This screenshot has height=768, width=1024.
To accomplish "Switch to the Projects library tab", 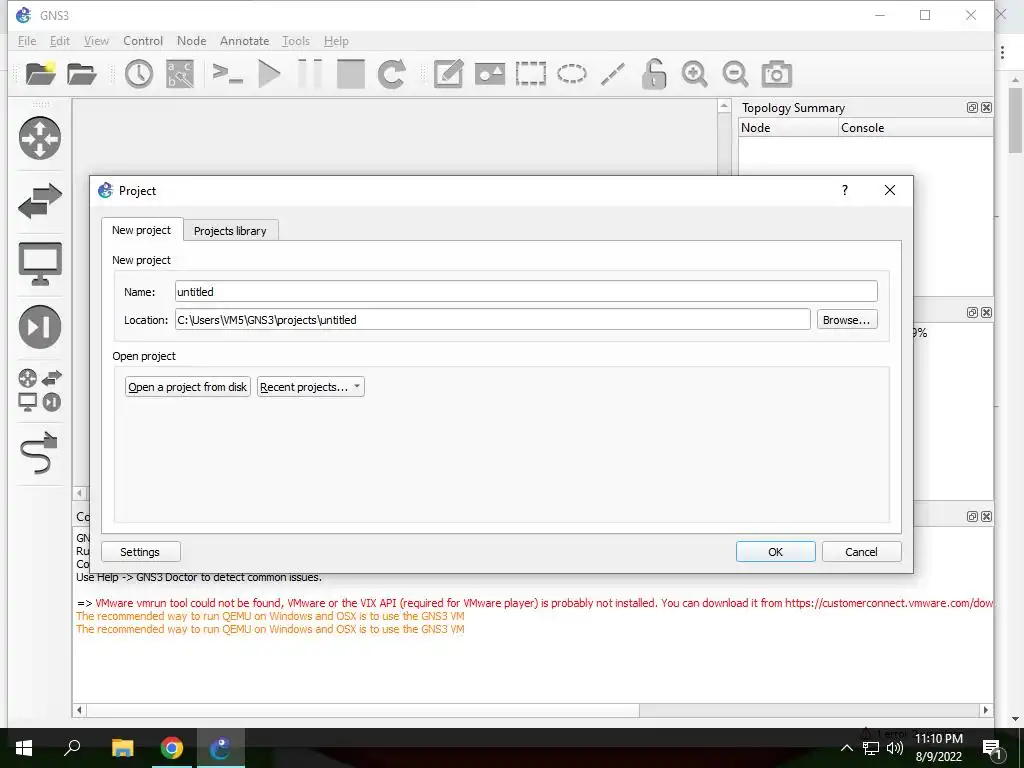I will tap(230, 231).
